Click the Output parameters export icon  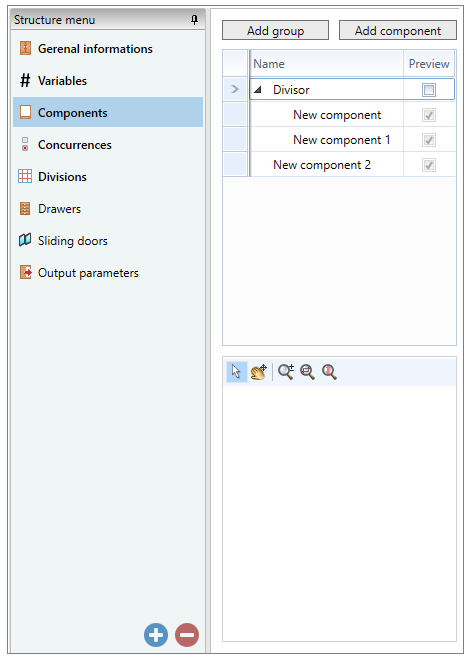26,272
